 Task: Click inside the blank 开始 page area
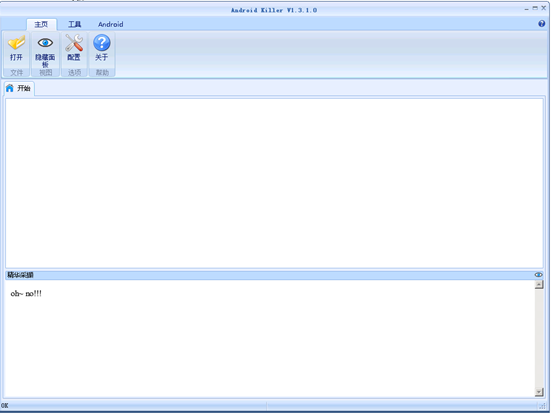tap(274, 183)
